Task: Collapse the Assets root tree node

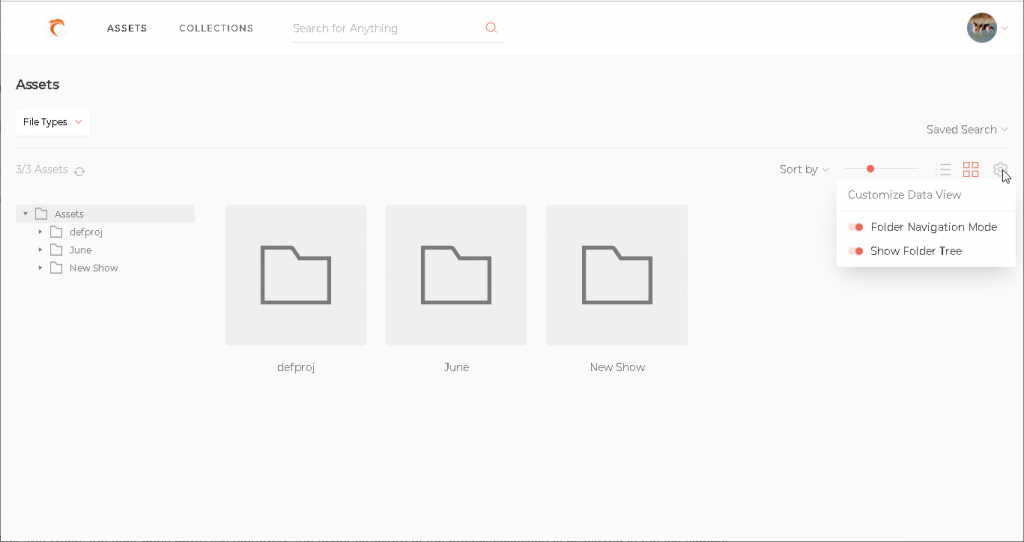Action: coord(25,214)
